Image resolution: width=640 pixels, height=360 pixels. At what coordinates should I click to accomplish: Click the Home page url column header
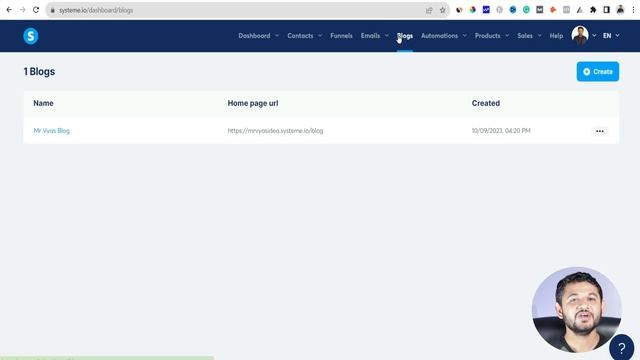pyautogui.click(x=253, y=103)
